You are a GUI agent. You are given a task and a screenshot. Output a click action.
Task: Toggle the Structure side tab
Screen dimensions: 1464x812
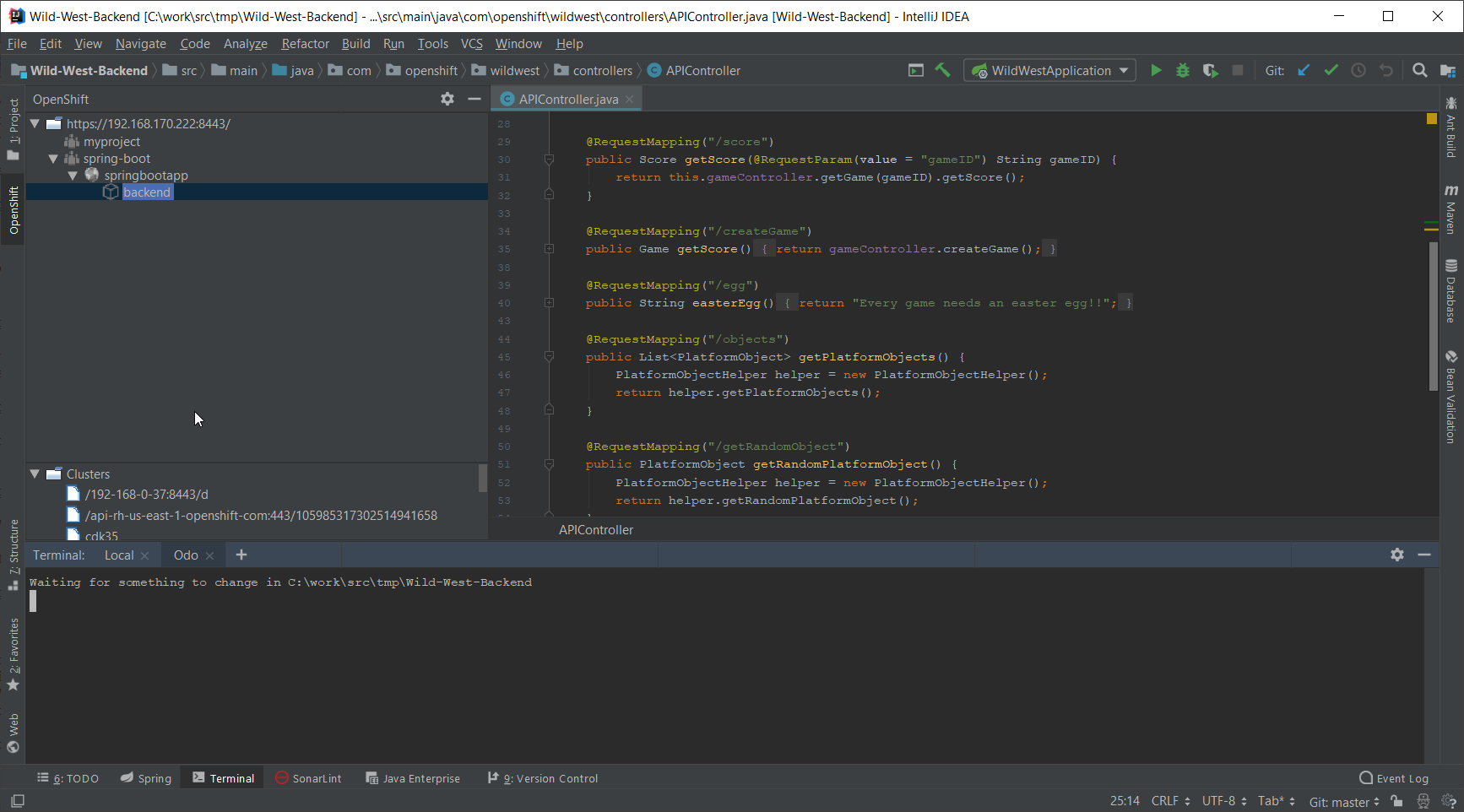pyautogui.click(x=13, y=555)
